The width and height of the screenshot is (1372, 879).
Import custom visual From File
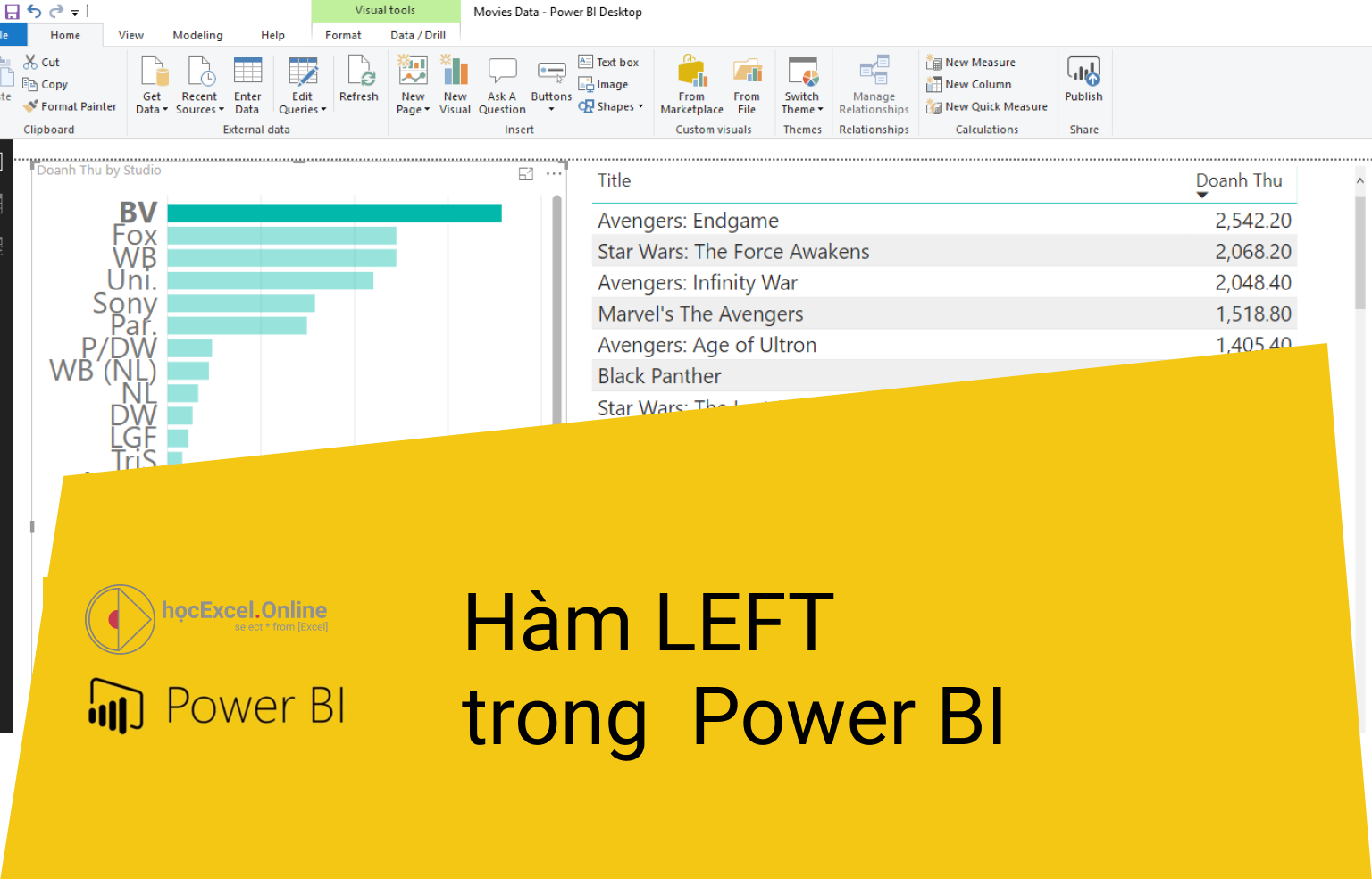tap(747, 85)
